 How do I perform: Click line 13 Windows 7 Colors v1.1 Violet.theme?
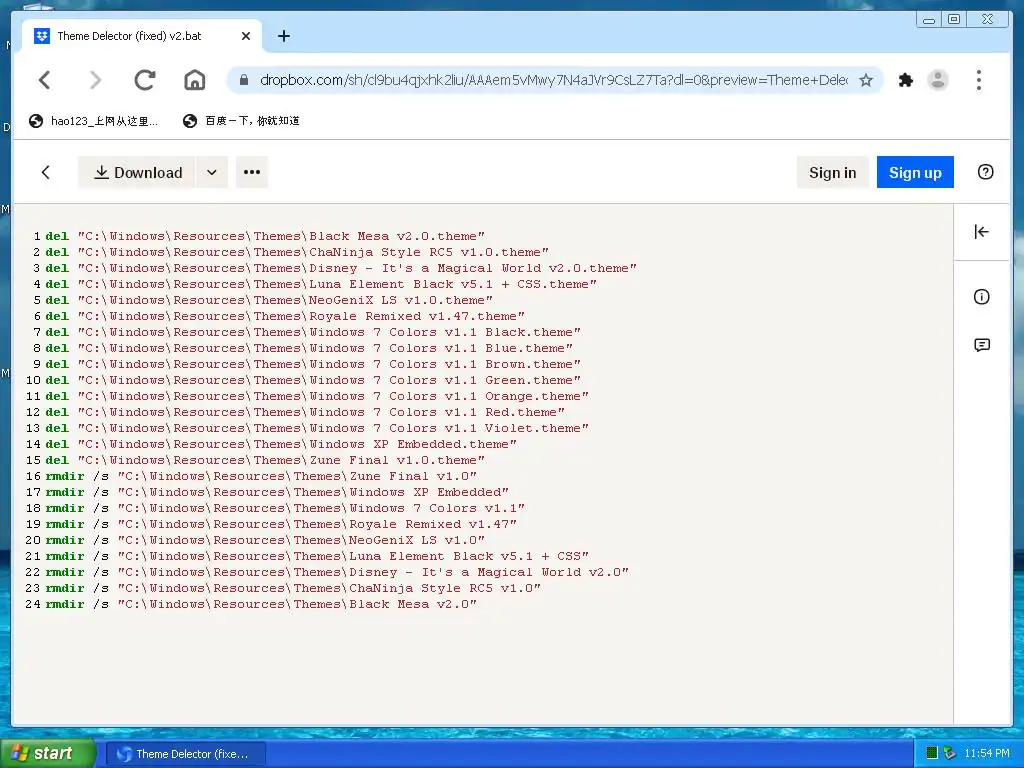tap(316, 428)
